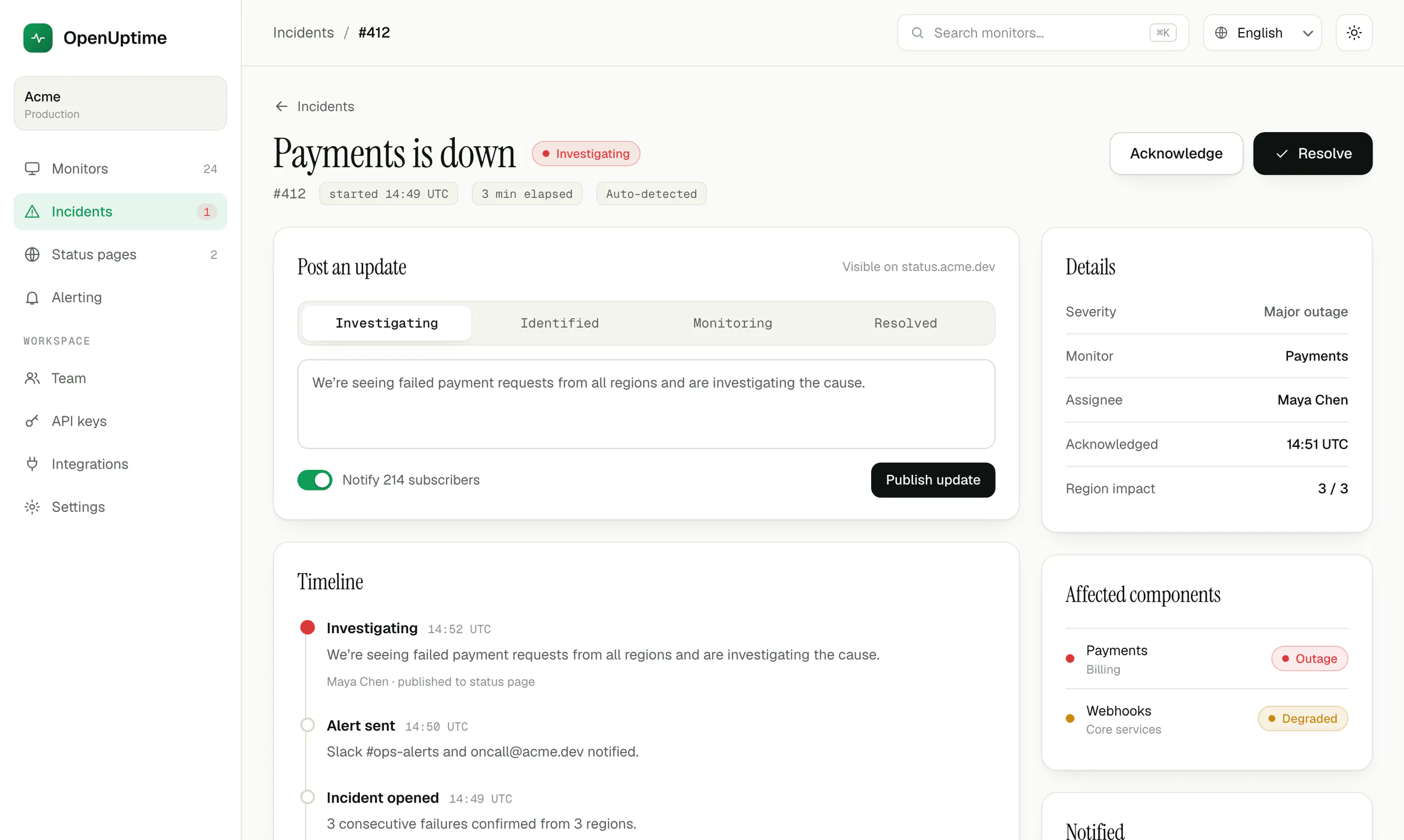Click the Alert sent timeline marker

(307, 725)
